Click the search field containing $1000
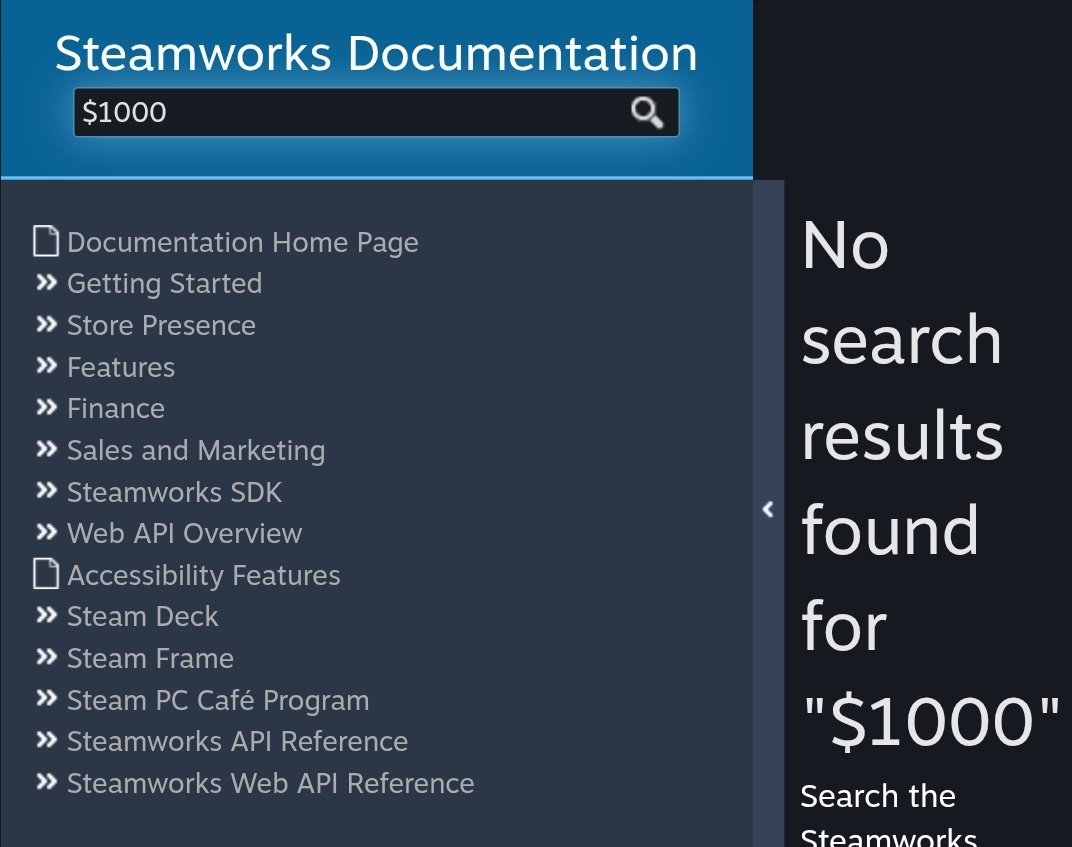 (376, 112)
